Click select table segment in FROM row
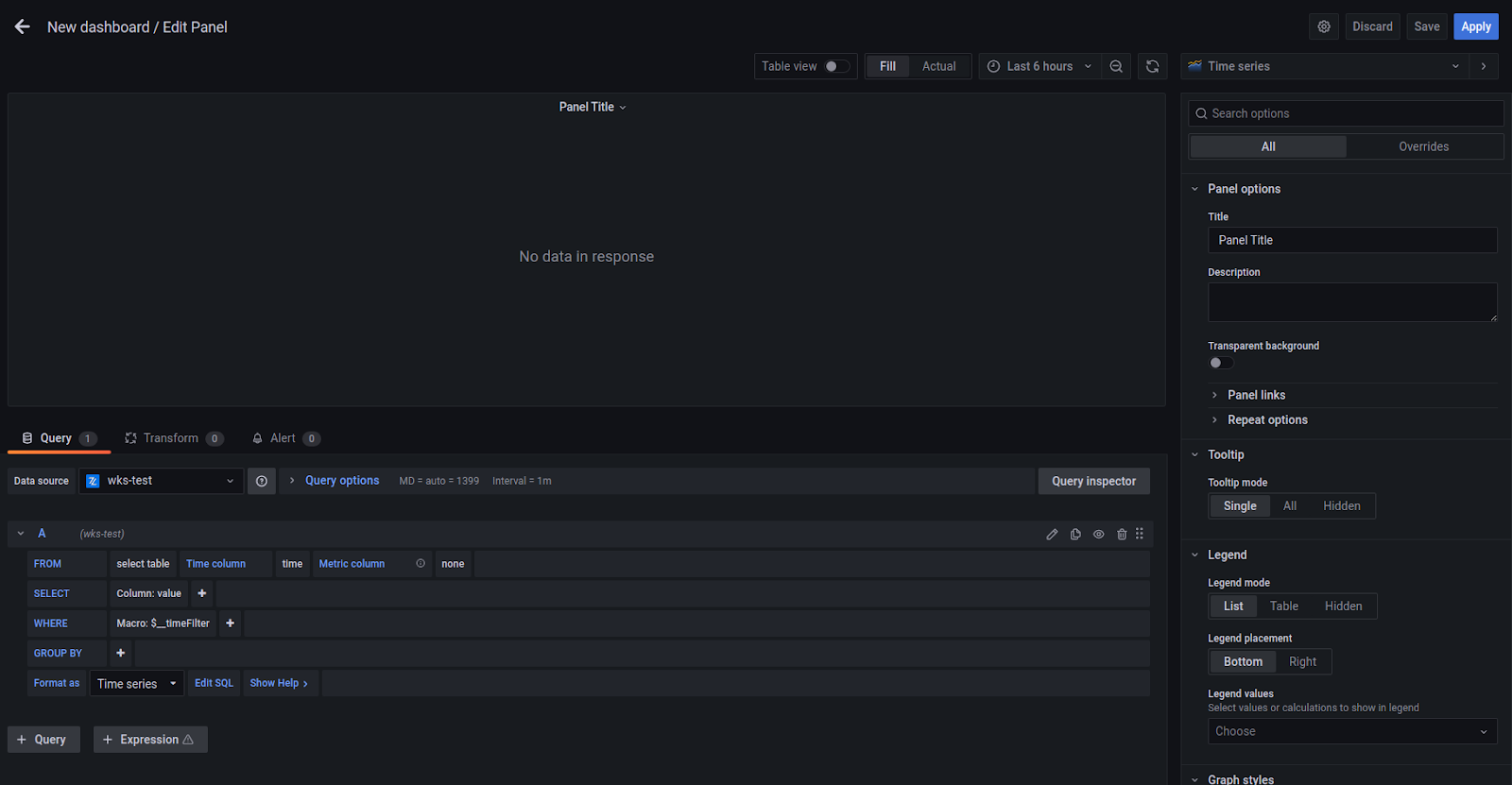The image size is (1512, 785). tap(143, 564)
